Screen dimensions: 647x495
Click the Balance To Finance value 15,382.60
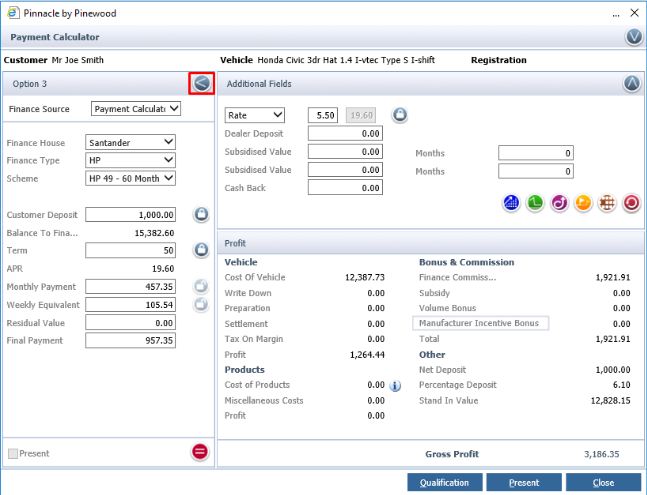(154, 233)
